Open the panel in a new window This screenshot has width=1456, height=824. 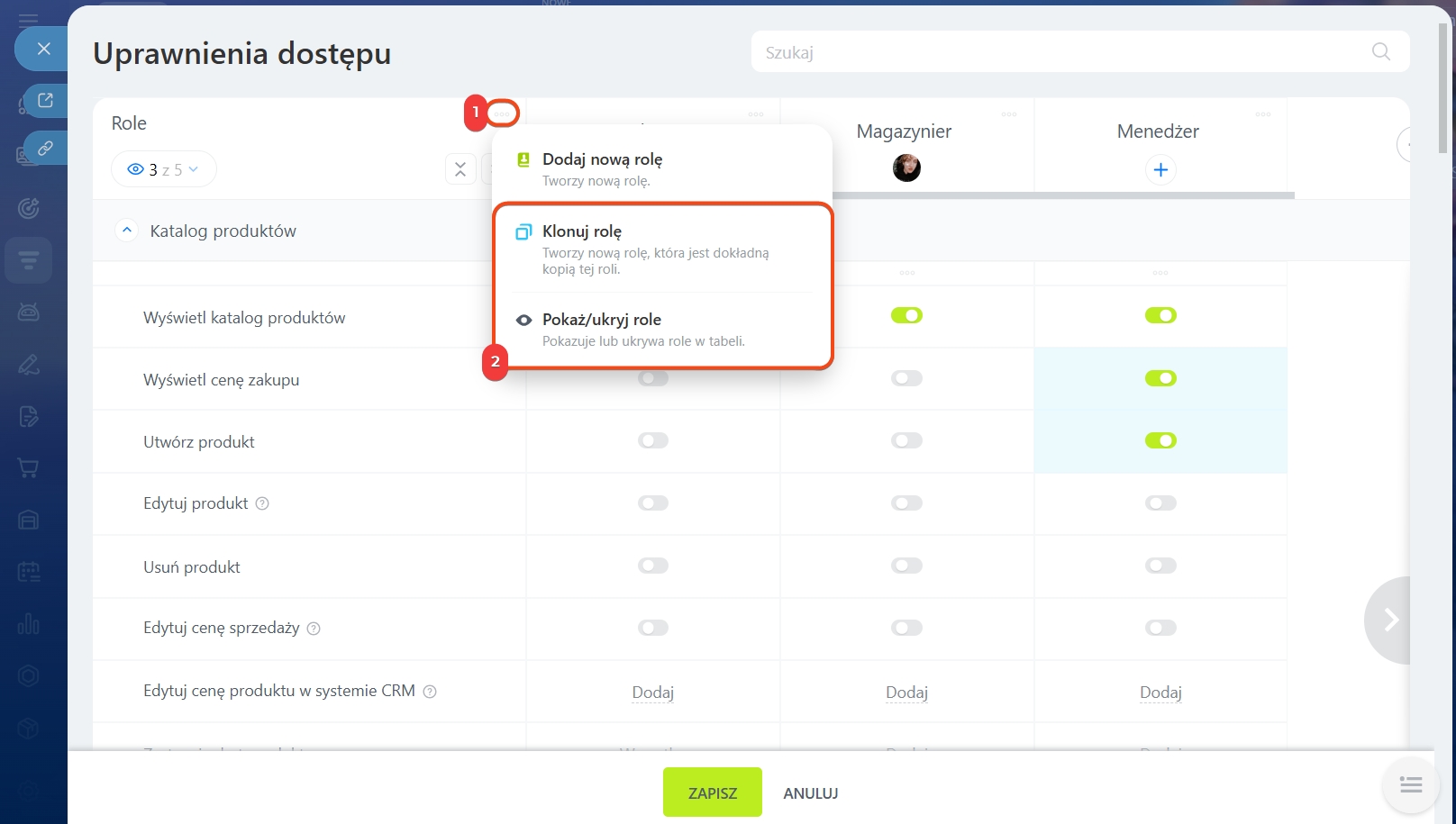[x=45, y=100]
